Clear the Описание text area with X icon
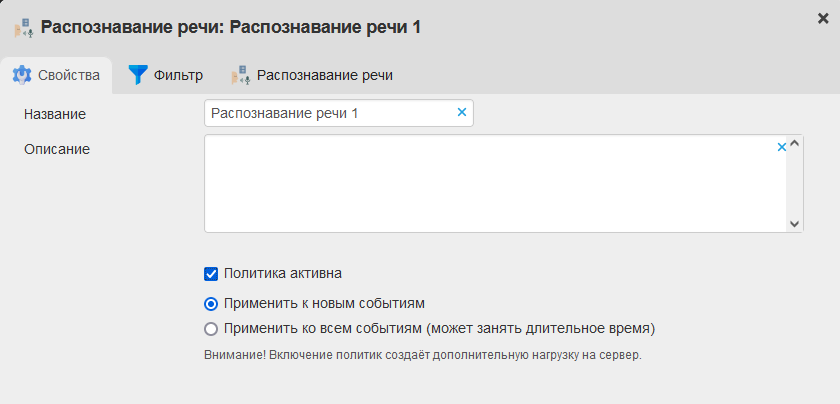The height and width of the screenshot is (404, 840). coord(782,147)
